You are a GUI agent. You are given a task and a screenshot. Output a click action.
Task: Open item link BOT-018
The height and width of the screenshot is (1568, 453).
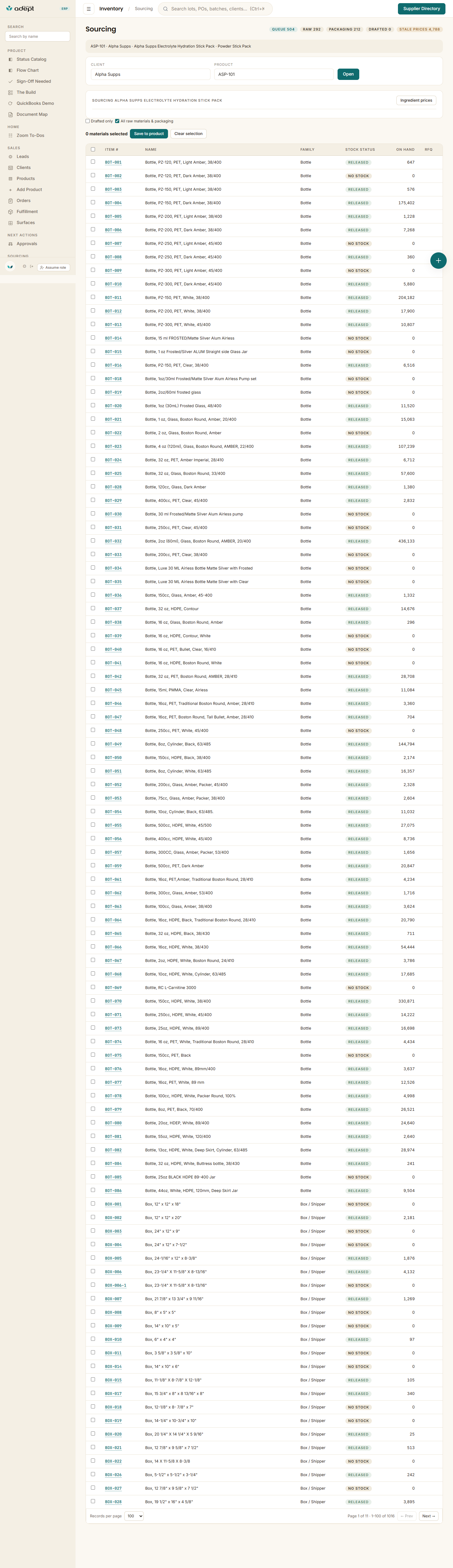point(113,379)
